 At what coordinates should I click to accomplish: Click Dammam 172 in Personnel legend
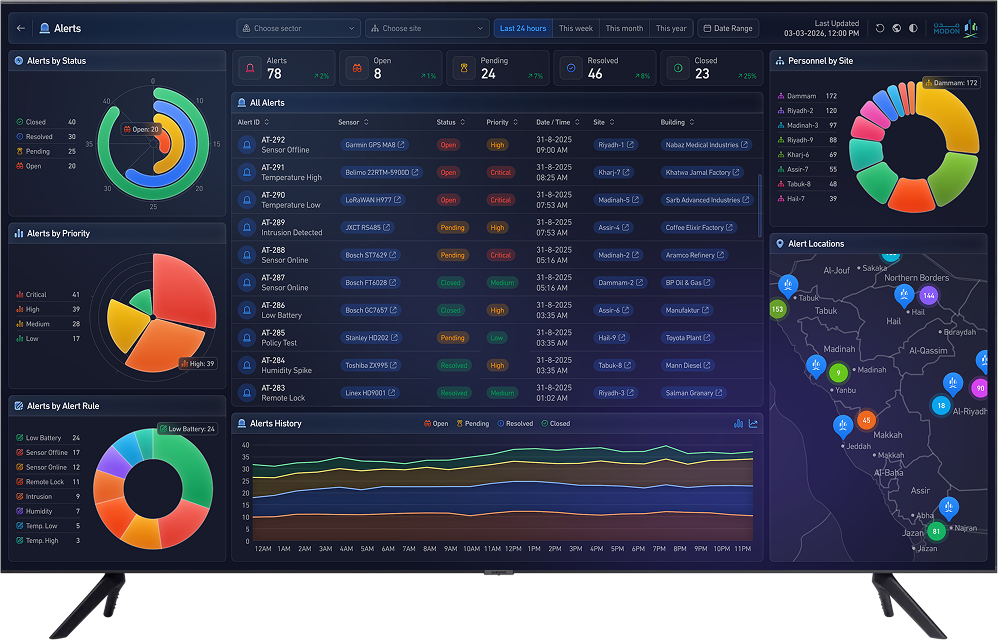pyautogui.click(x=808, y=96)
